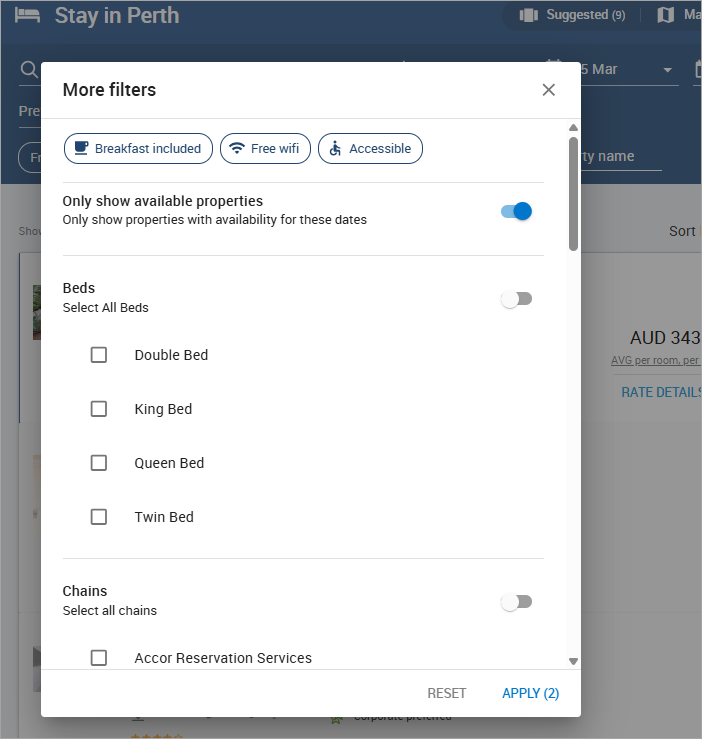702x739 pixels.
Task: Check the King Bed checkbox
Action: point(99,409)
